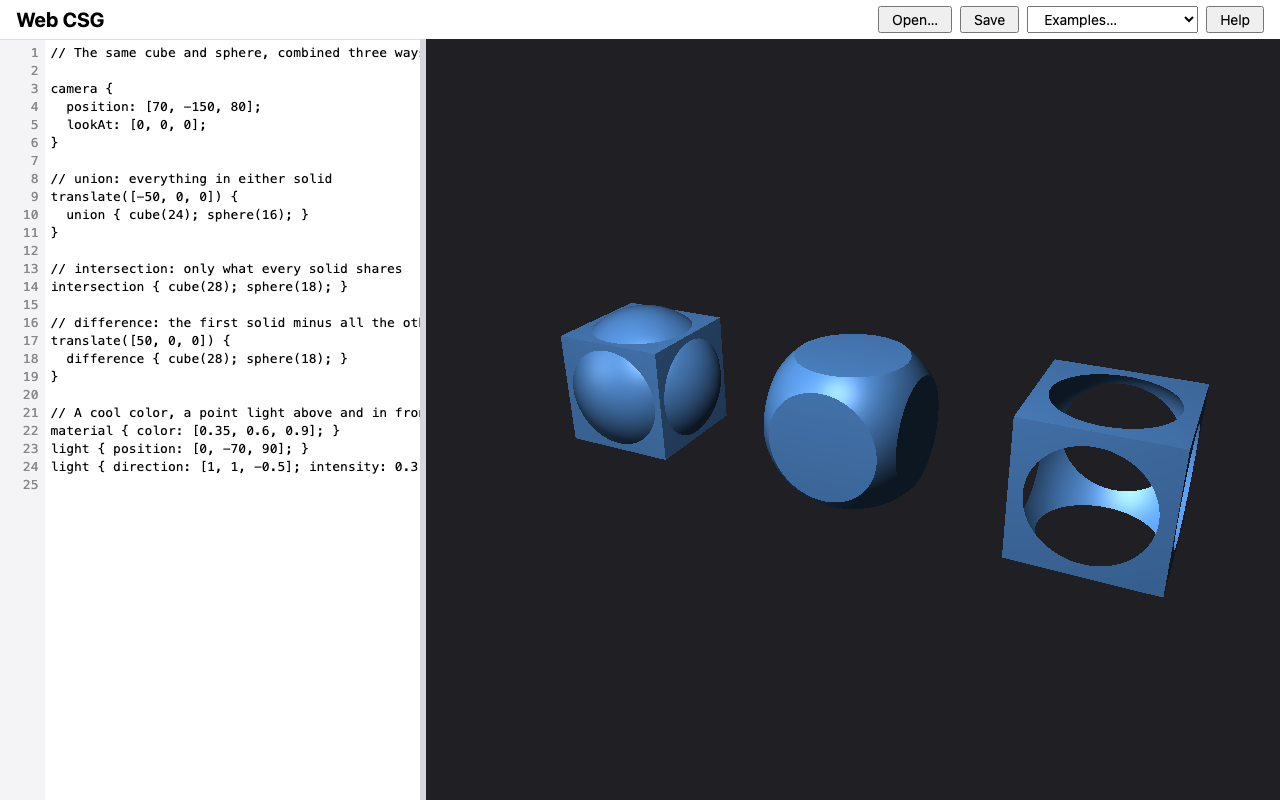Click comment '// union: everything in either solid'
The image size is (1280, 800).
pos(191,179)
